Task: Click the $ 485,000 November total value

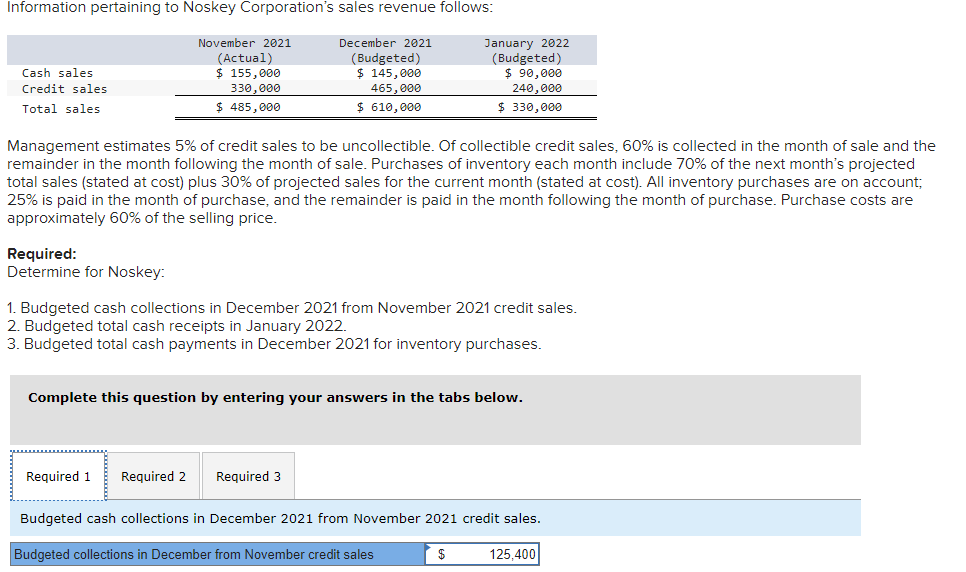Action: pyautogui.click(x=248, y=107)
